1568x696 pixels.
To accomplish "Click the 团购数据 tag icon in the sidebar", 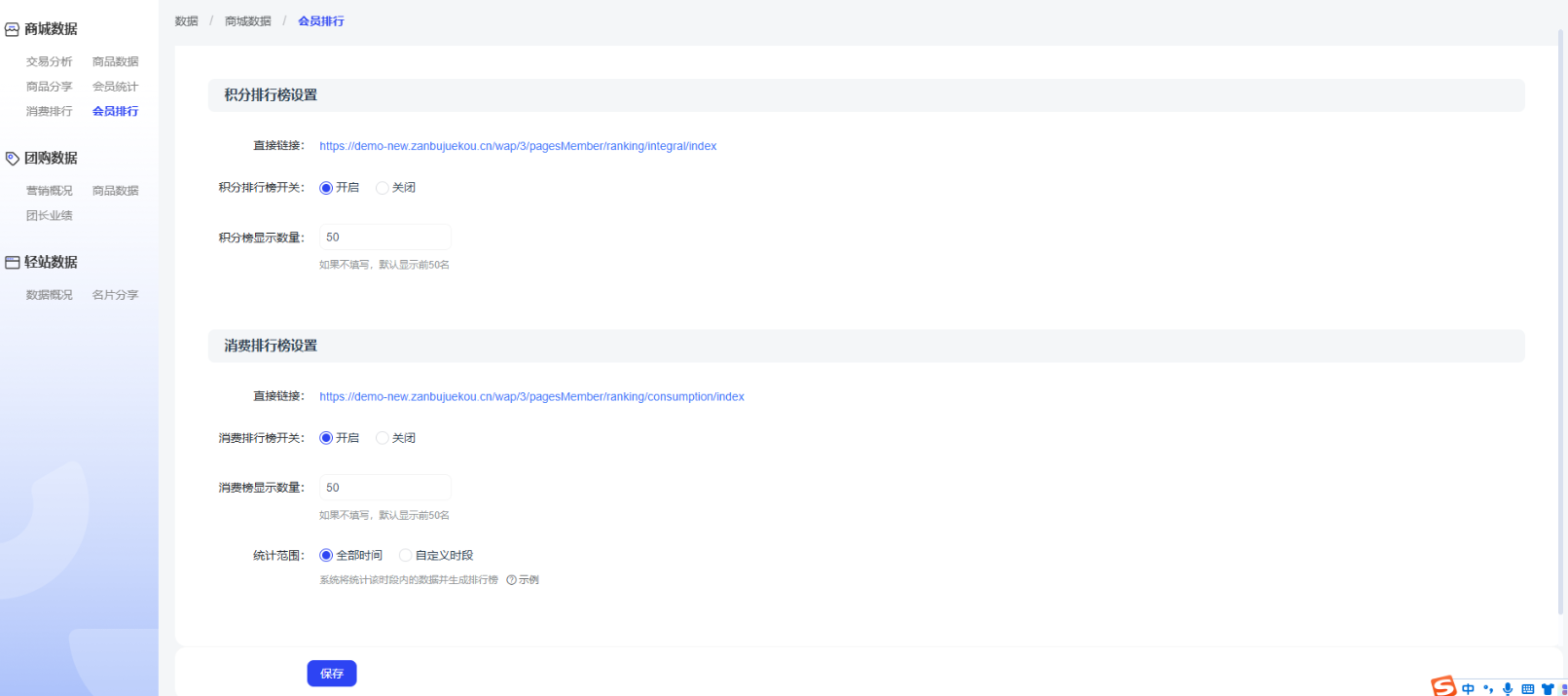I will tap(12, 159).
